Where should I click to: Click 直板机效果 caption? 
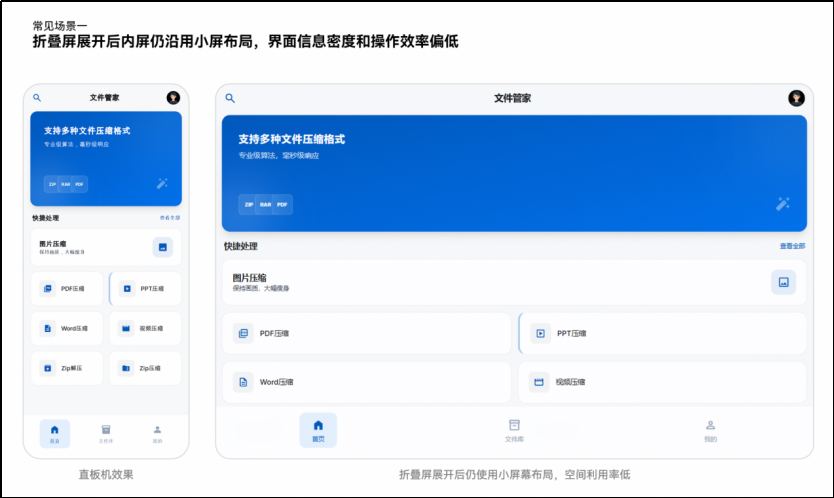[106, 475]
